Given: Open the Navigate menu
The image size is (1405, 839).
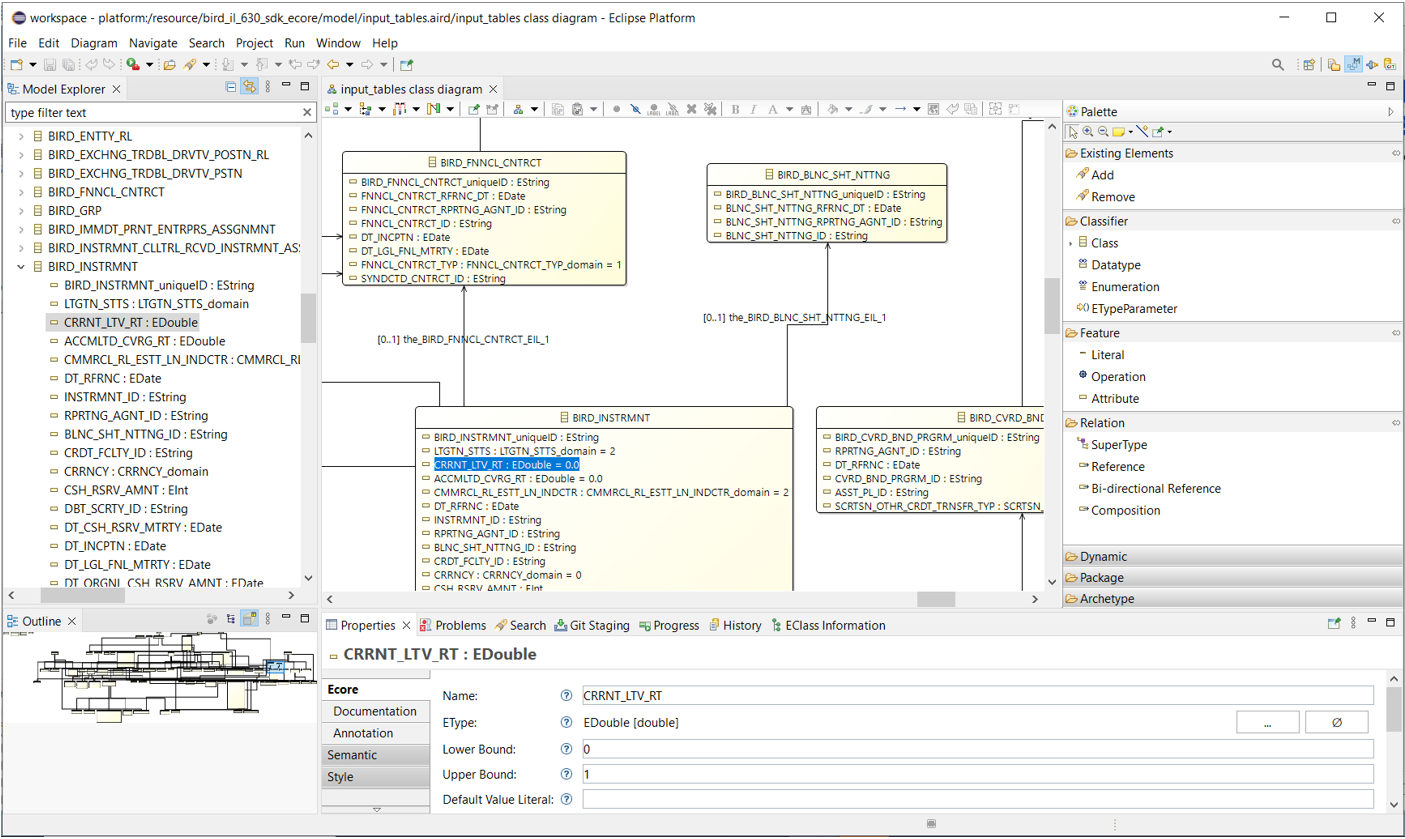Looking at the screenshot, I should (151, 43).
